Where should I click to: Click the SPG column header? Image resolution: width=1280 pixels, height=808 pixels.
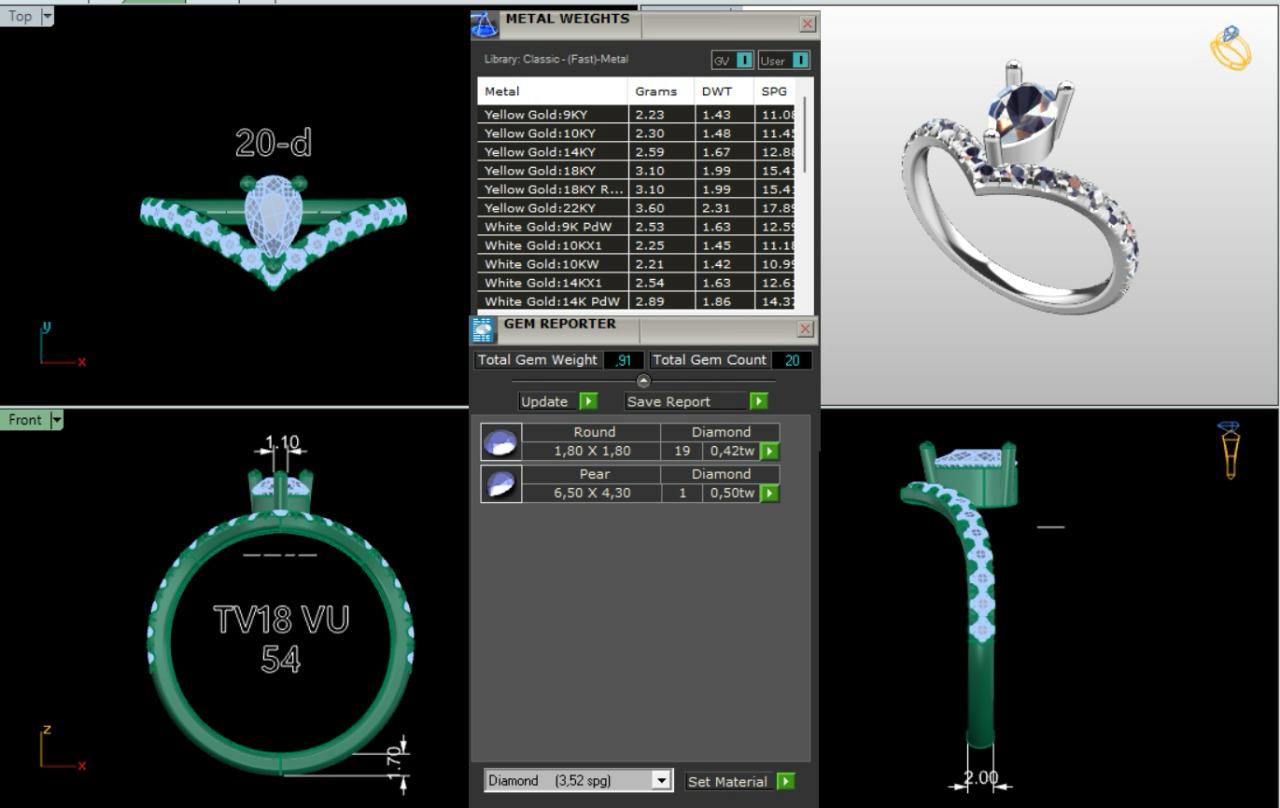775,91
